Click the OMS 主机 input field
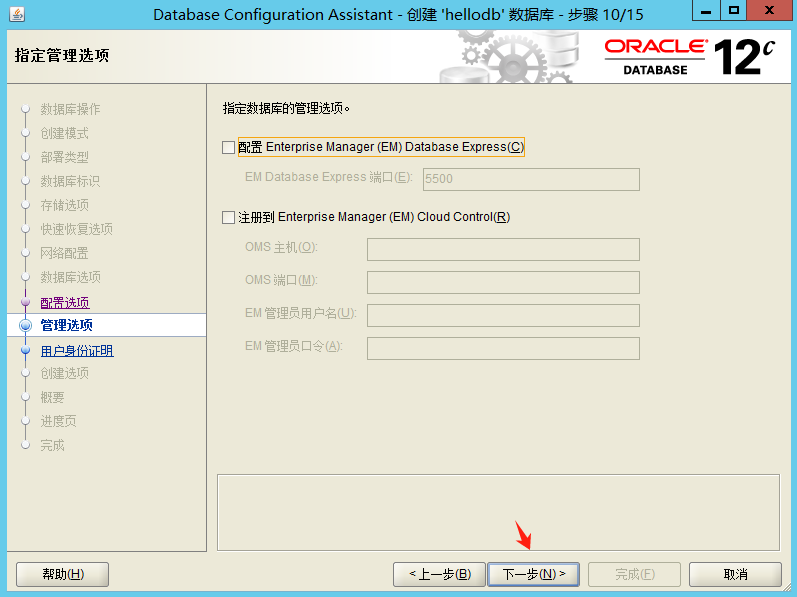Viewport: 797px width, 597px height. (x=503, y=249)
